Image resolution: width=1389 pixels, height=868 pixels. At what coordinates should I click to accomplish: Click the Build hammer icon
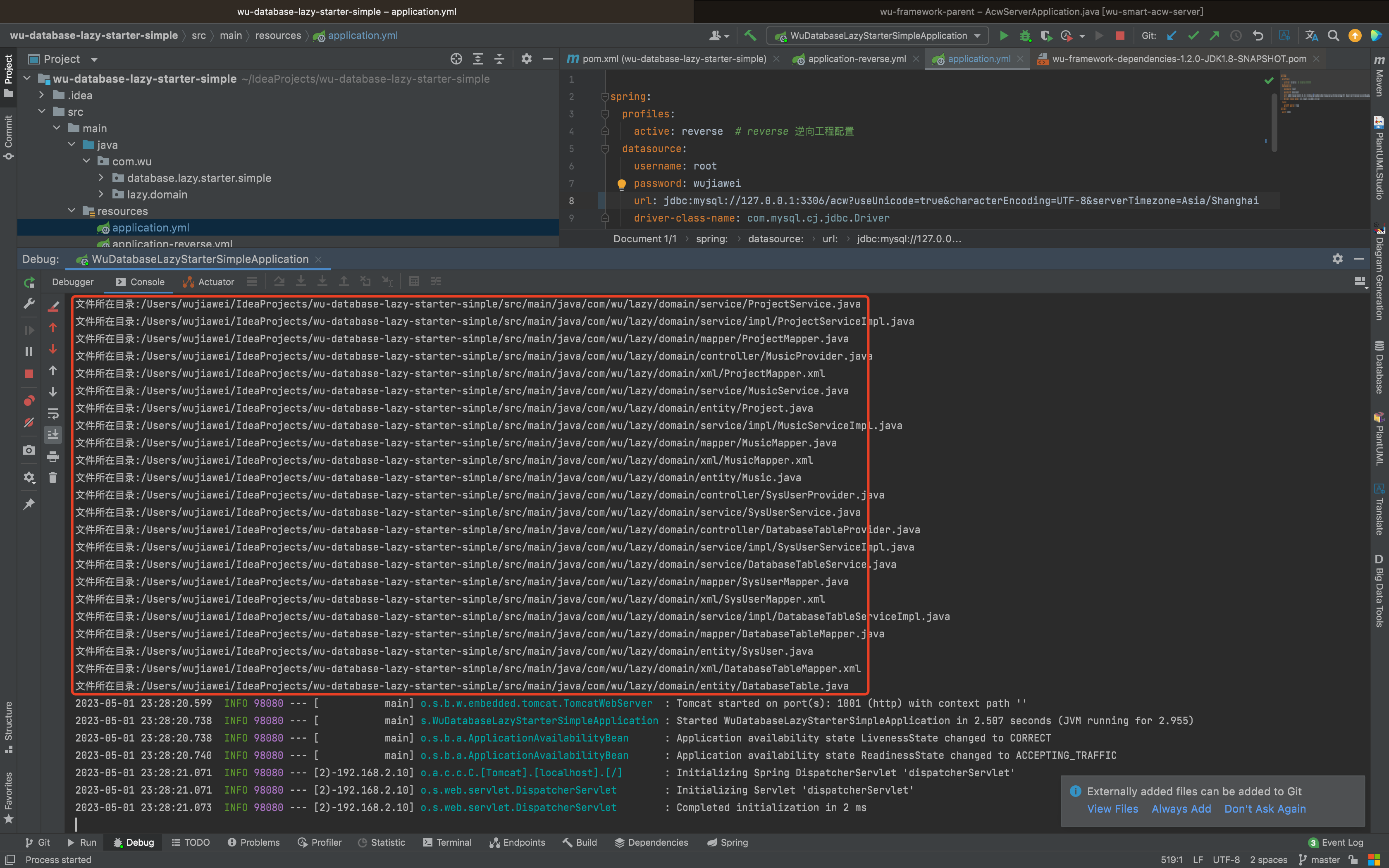pyautogui.click(x=750, y=36)
